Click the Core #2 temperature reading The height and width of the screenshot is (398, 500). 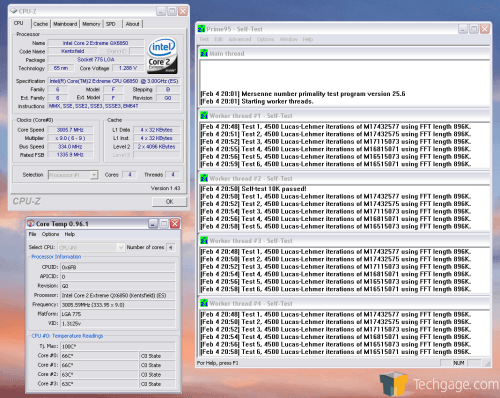pyautogui.click(x=100, y=375)
